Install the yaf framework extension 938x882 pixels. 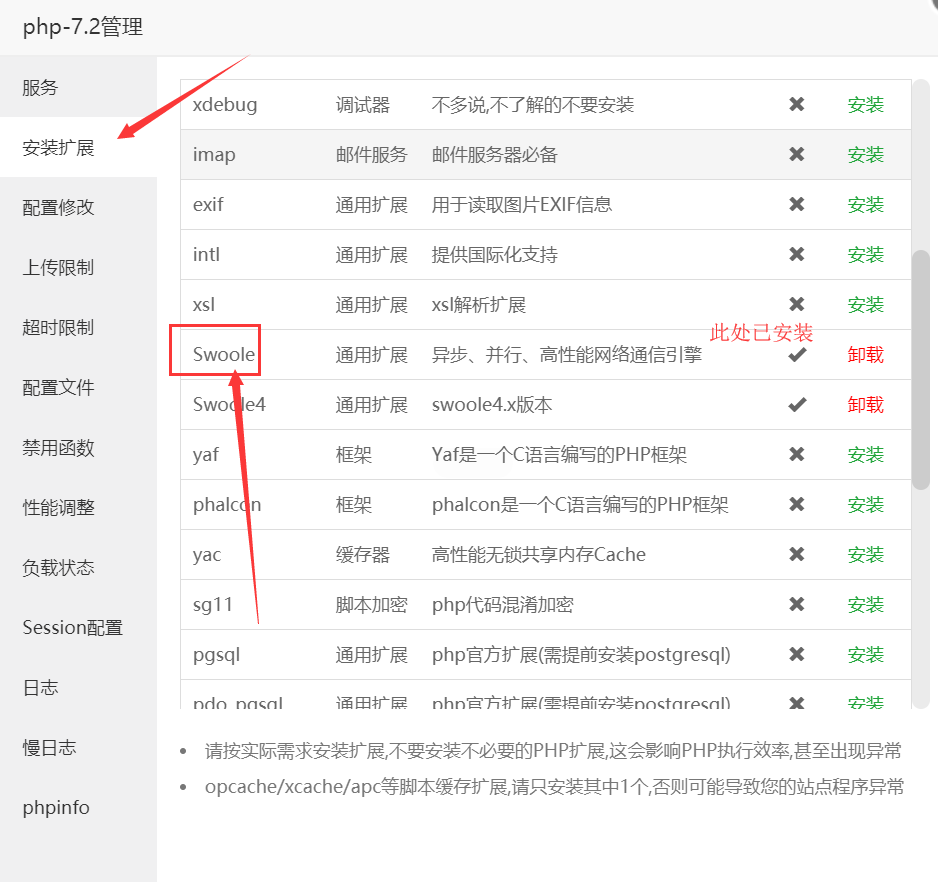click(x=865, y=455)
